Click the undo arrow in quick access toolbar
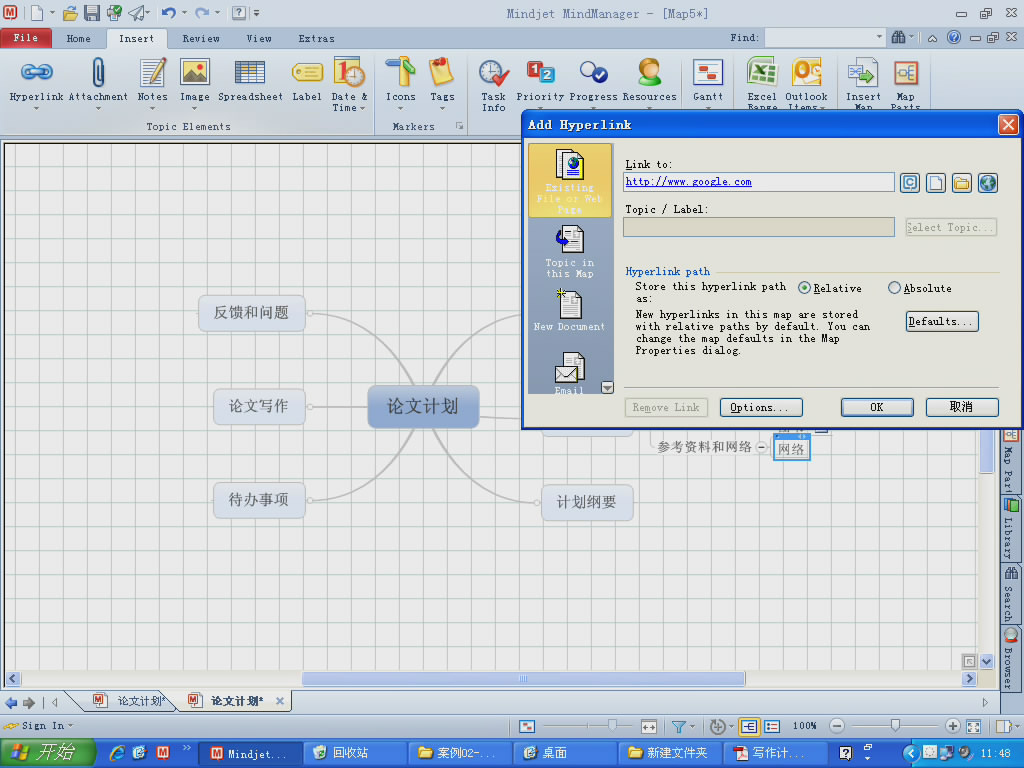The image size is (1024, 768). point(168,12)
